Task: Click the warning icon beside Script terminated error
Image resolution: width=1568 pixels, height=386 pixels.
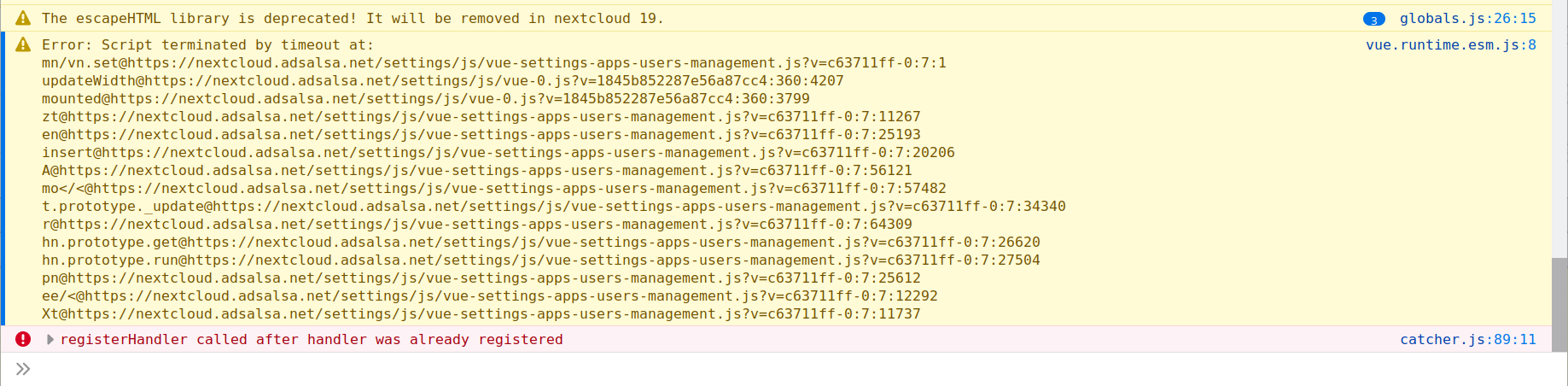Action: (x=23, y=44)
